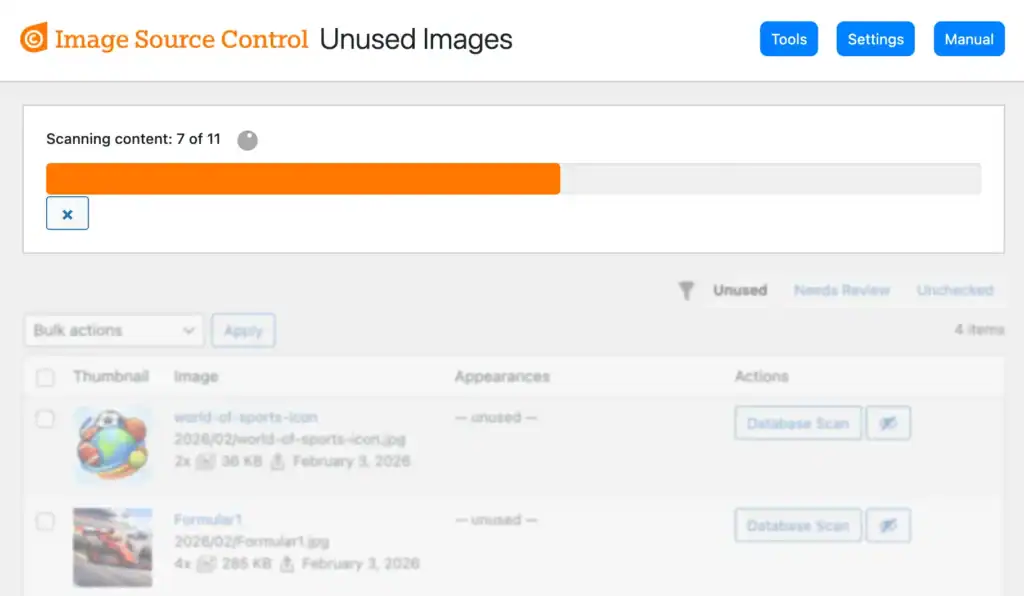Viewport: 1024px width, 596px height.
Task: Open the Bulk actions dropdown
Action: pos(113,330)
